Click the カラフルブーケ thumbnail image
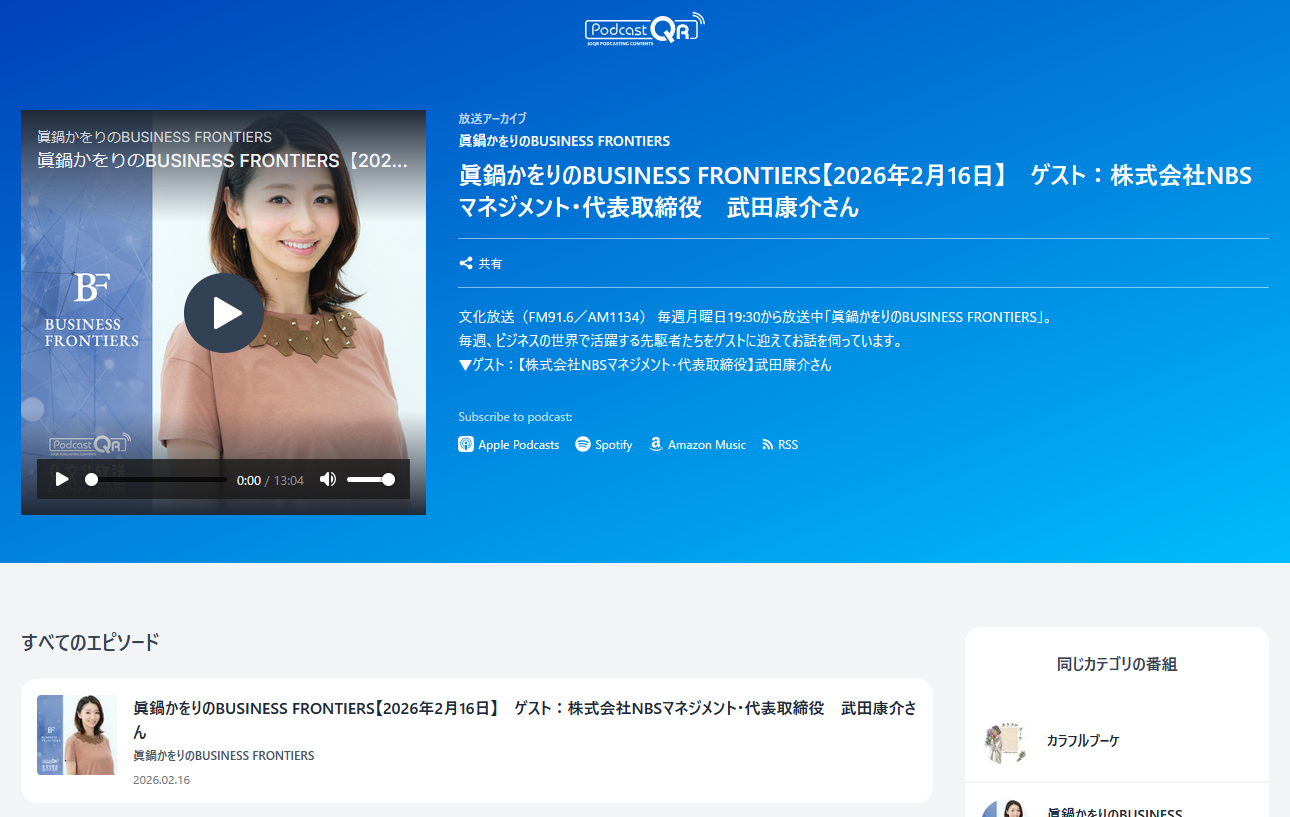 click(x=1003, y=741)
